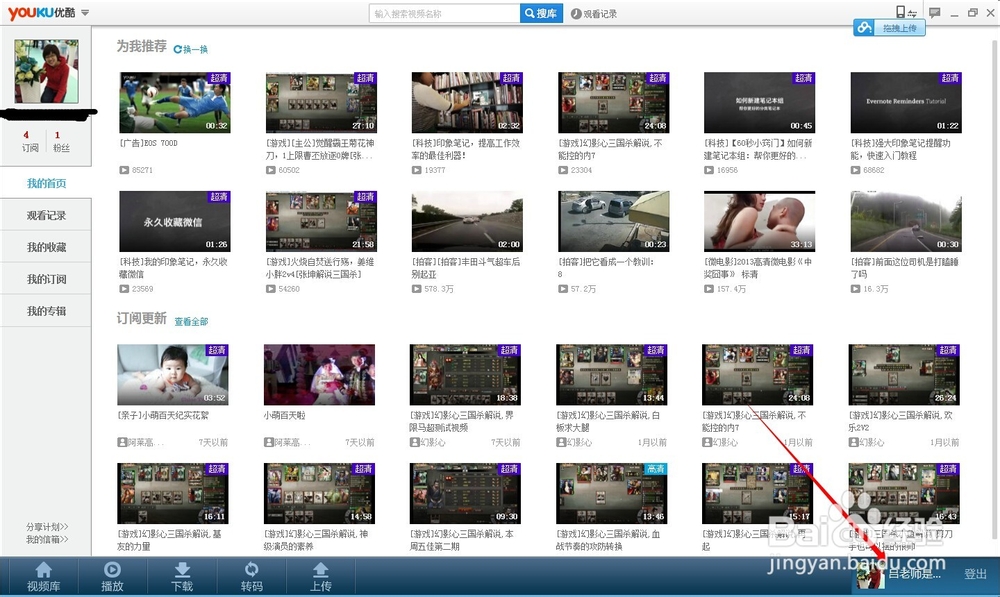Select 我的订阅 in sidebar

click(46, 279)
